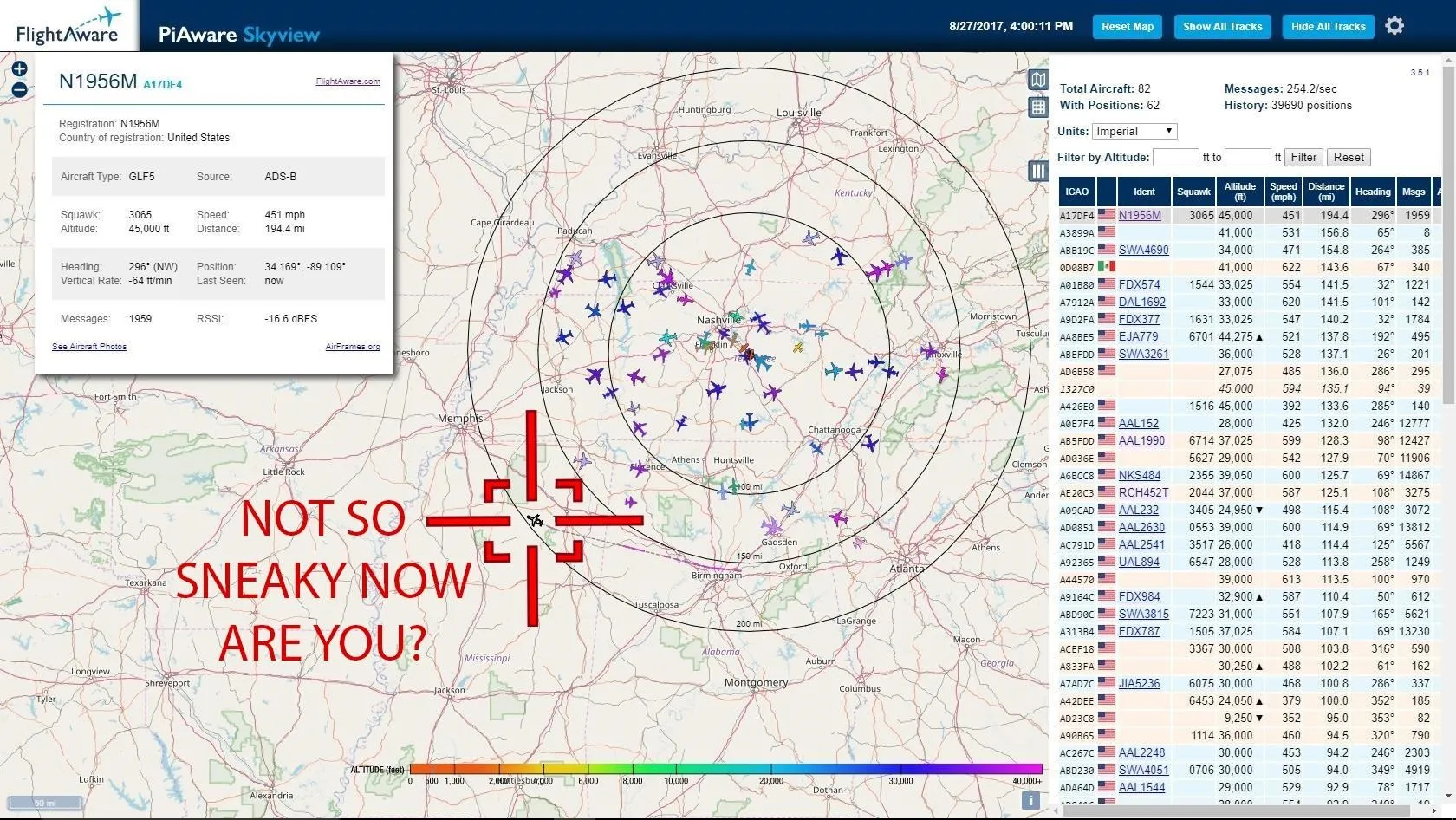This screenshot has width=1456, height=820.
Task: Open FDX984 flight link
Action: (x=1139, y=596)
